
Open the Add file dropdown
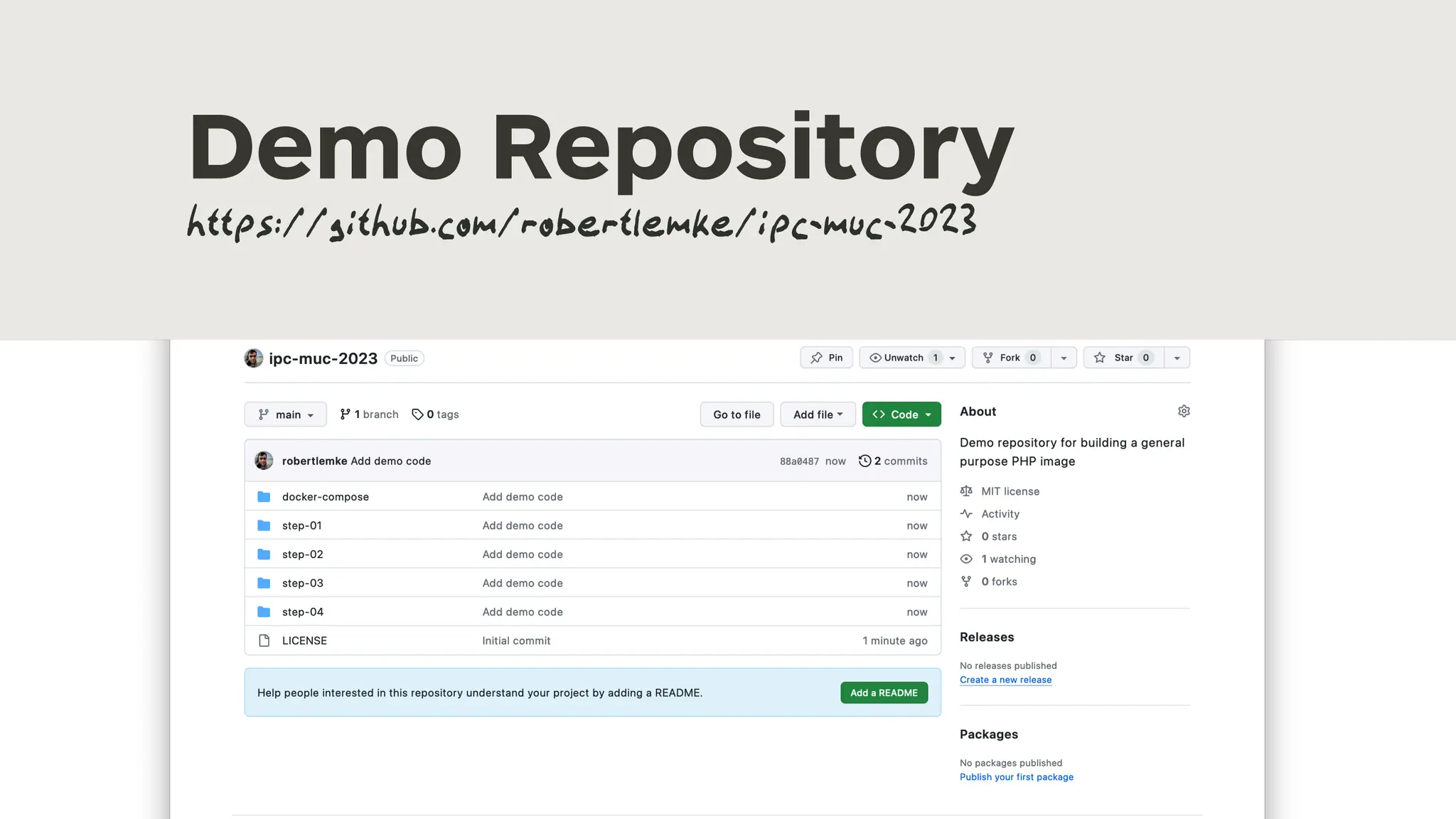pos(818,414)
